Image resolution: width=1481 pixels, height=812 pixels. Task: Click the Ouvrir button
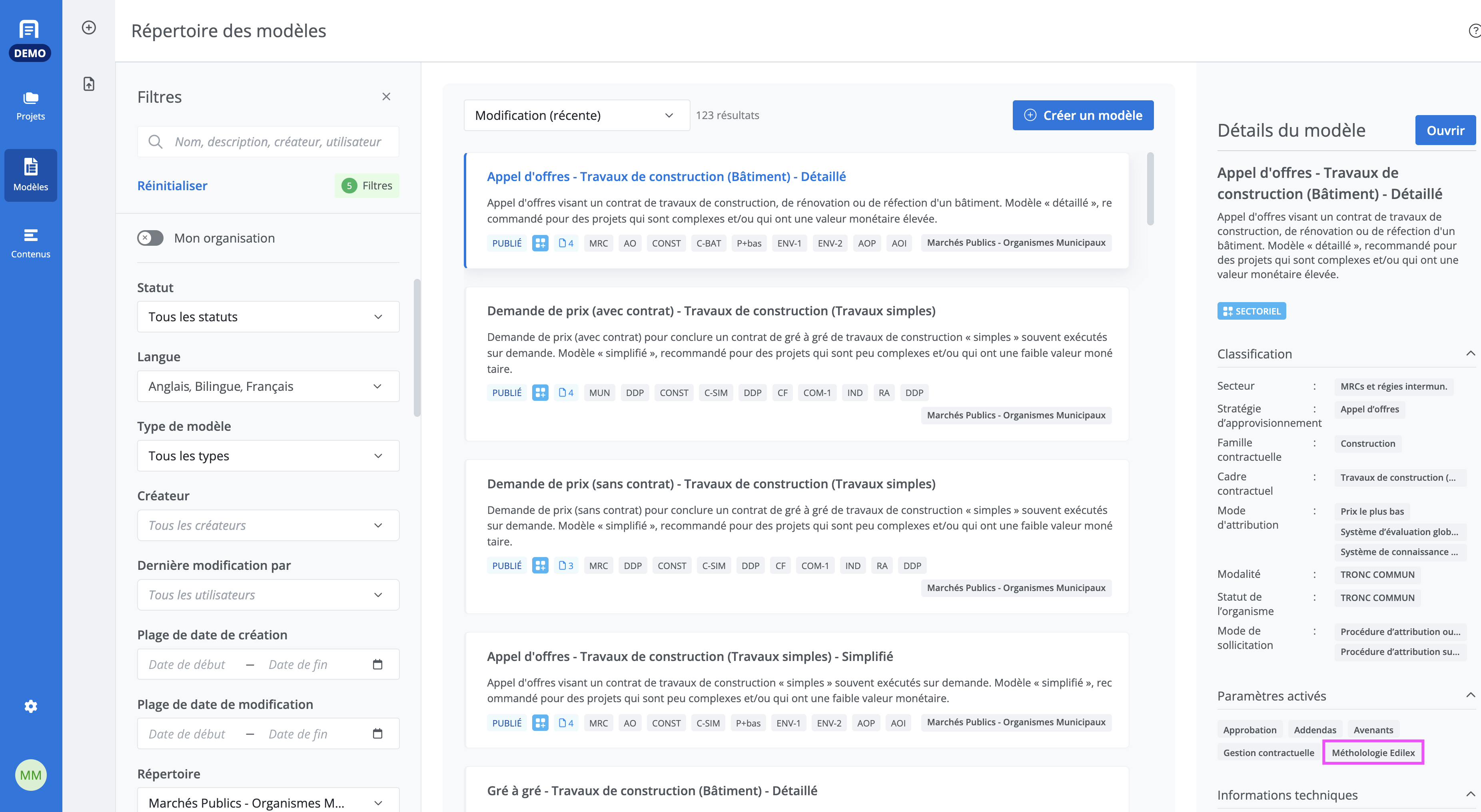[1445, 130]
